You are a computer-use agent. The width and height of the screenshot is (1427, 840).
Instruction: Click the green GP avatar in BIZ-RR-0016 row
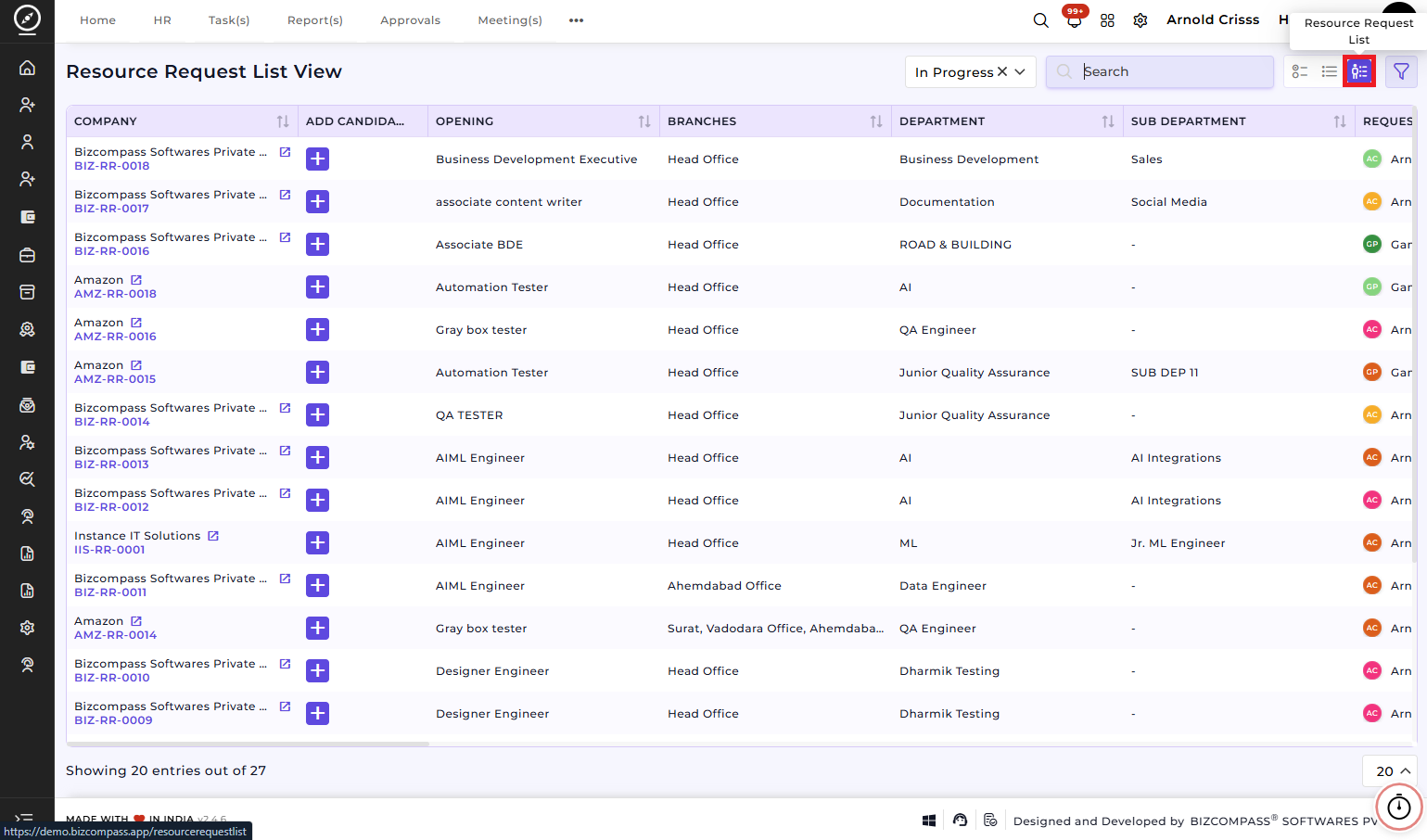1372,245
